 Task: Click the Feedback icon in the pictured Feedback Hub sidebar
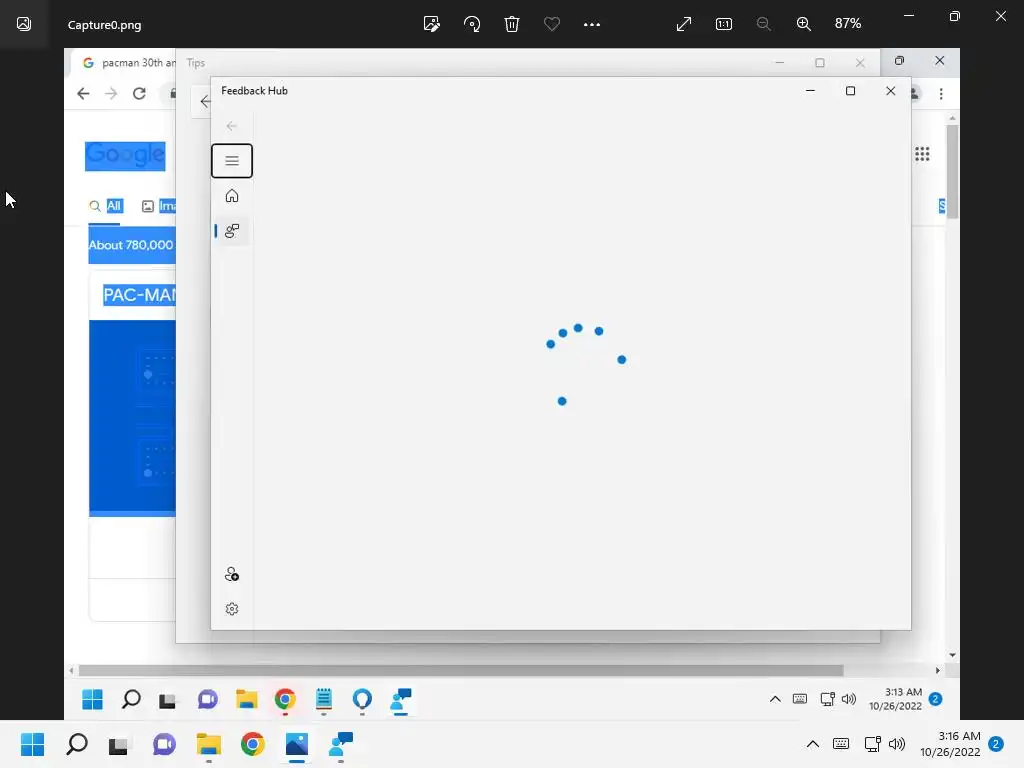(232, 231)
